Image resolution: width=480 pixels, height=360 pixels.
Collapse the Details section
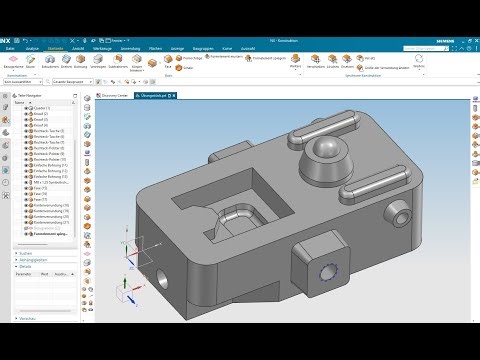[x=17, y=267]
